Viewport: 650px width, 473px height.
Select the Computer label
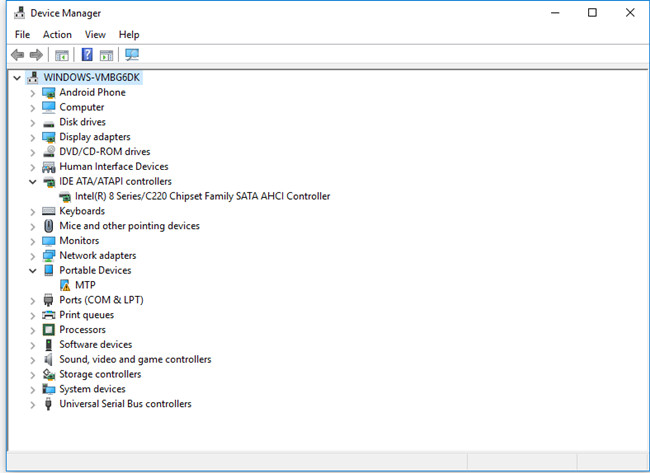pos(82,107)
